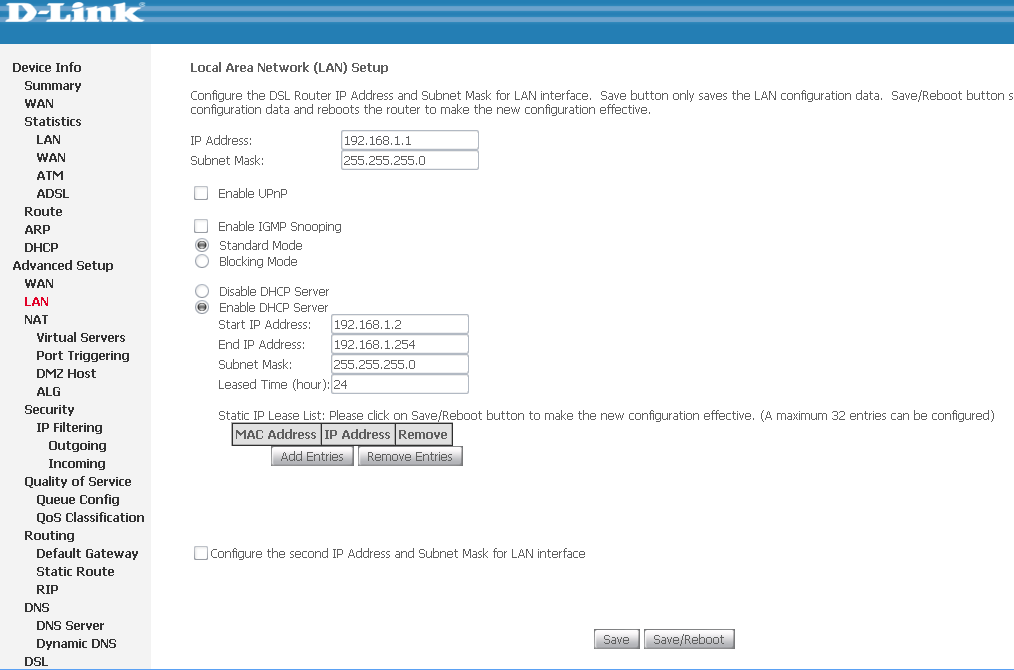Open Static Route page
1014x670 pixels.
pyautogui.click(x=75, y=572)
